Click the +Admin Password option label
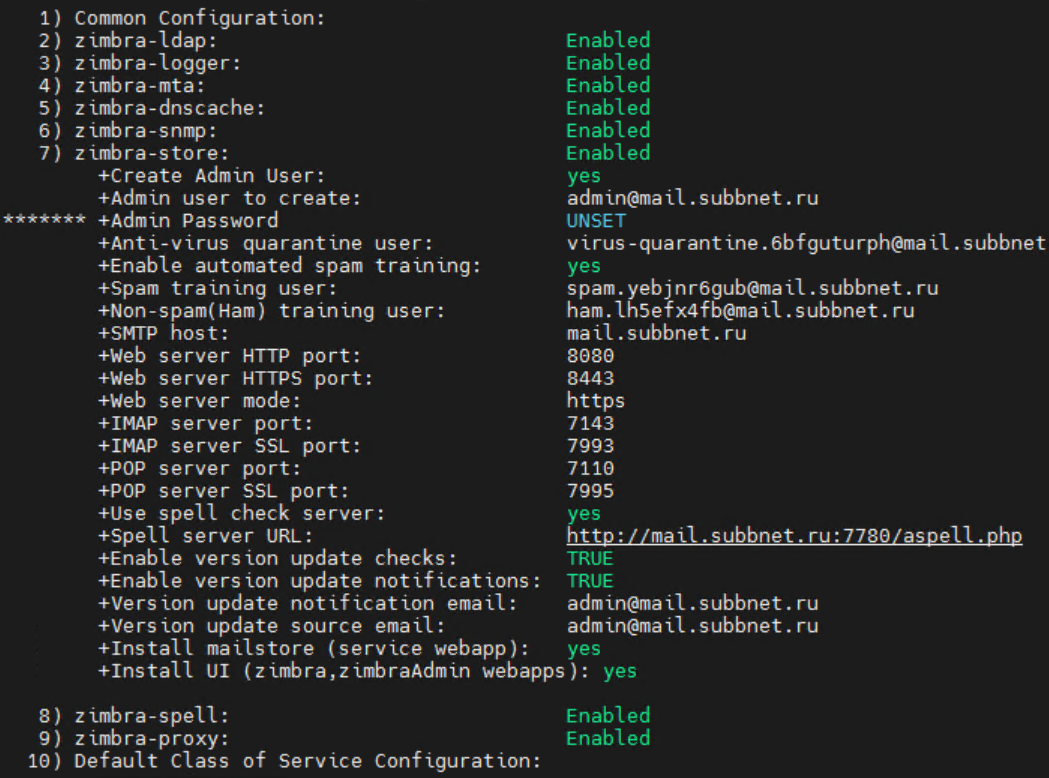1049x778 pixels. 188,221
